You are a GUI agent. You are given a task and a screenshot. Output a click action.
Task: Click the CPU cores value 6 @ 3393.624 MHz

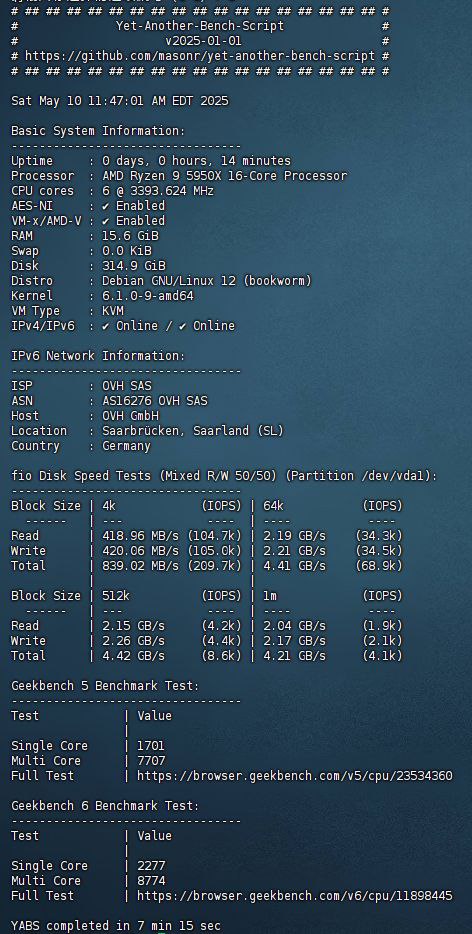[x=158, y=191]
